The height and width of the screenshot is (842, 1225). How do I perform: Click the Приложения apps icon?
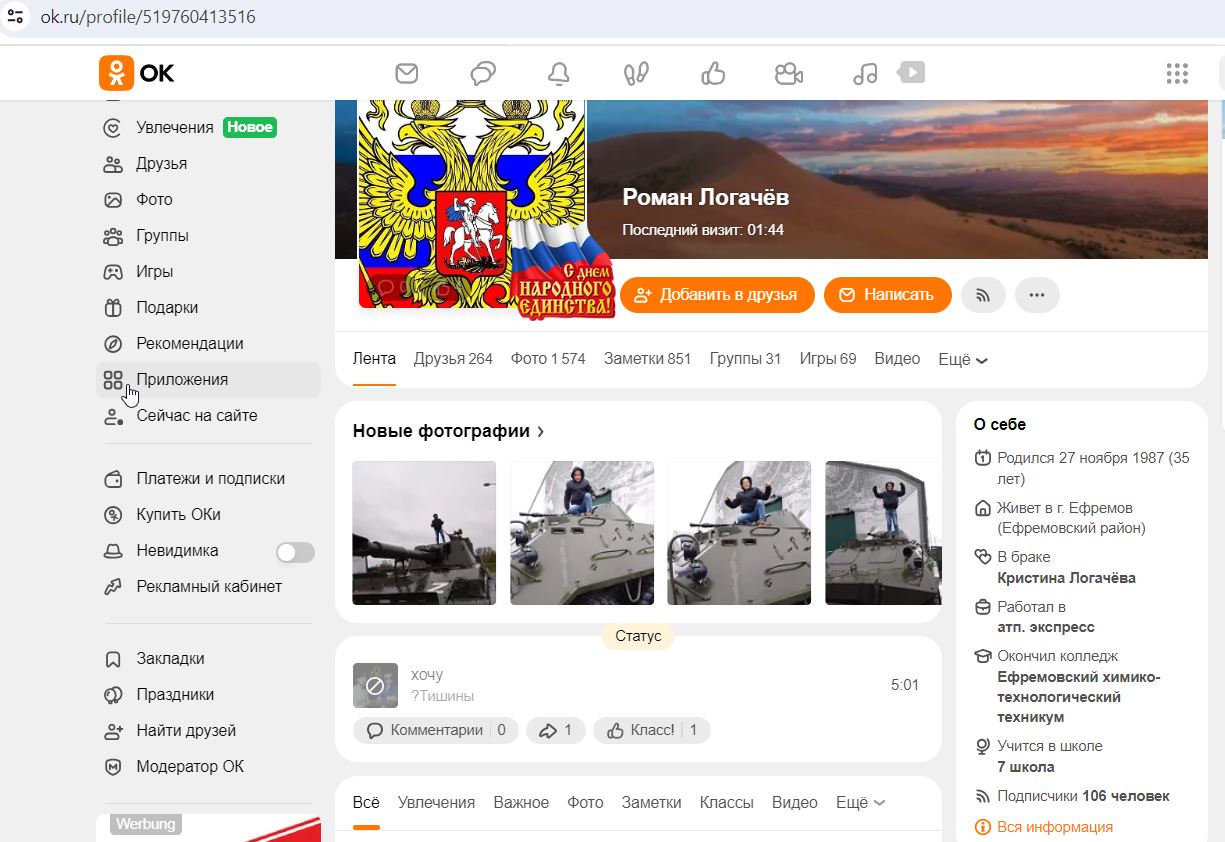point(113,380)
